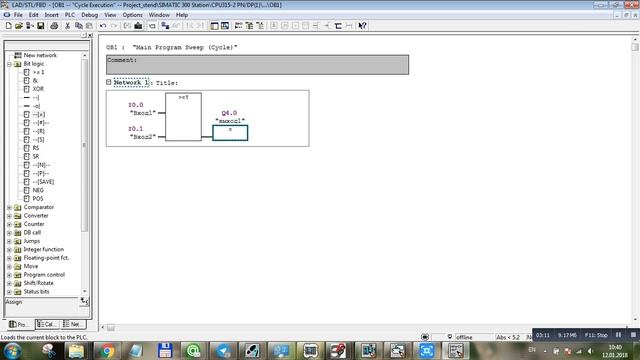The width and height of the screenshot is (640, 360).
Task: Select the SR flip-flop element
Action: (x=36, y=156)
